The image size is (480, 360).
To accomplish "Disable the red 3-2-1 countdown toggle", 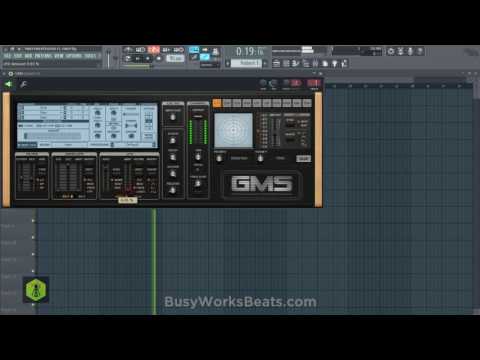I will click(154, 50).
